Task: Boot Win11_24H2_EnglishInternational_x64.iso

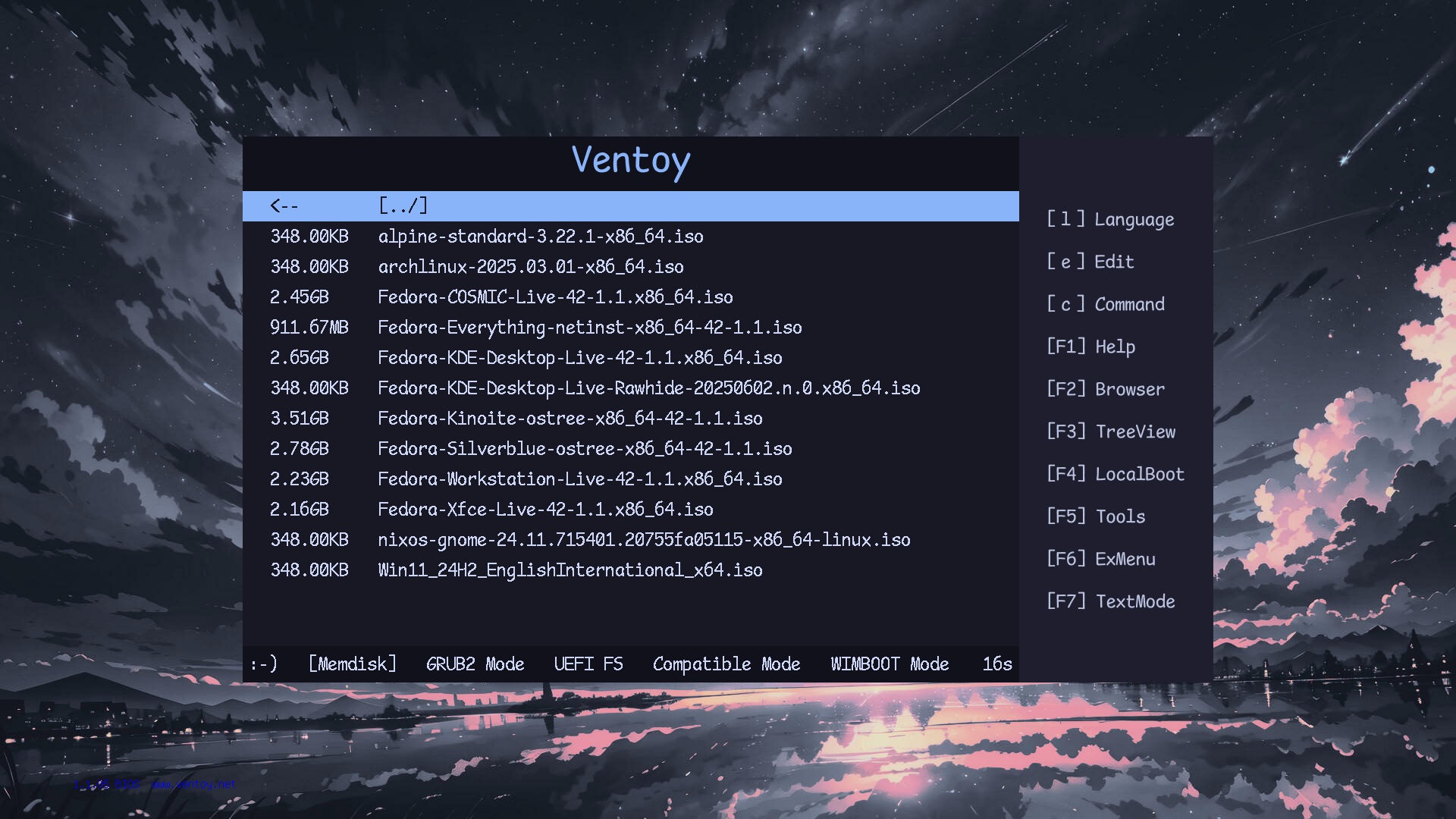Action: point(570,570)
